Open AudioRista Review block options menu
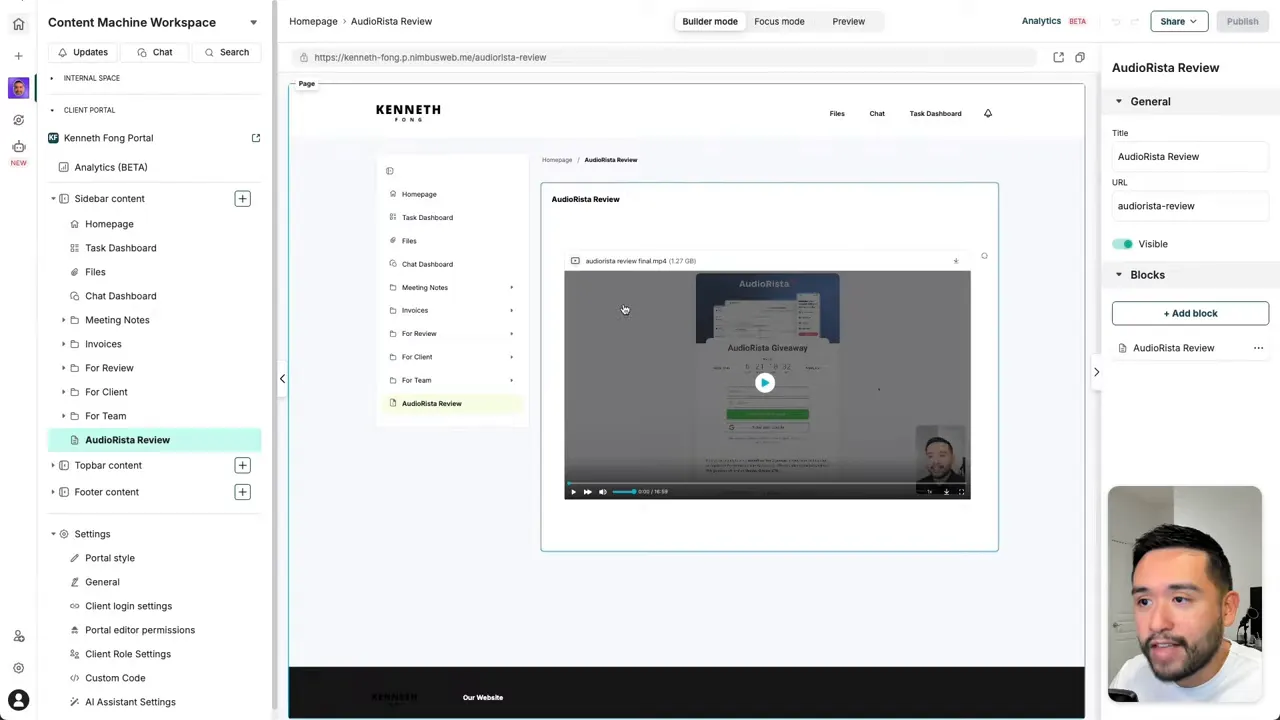Image resolution: width=1280 pixels, height=720 pixels. 1258,347
